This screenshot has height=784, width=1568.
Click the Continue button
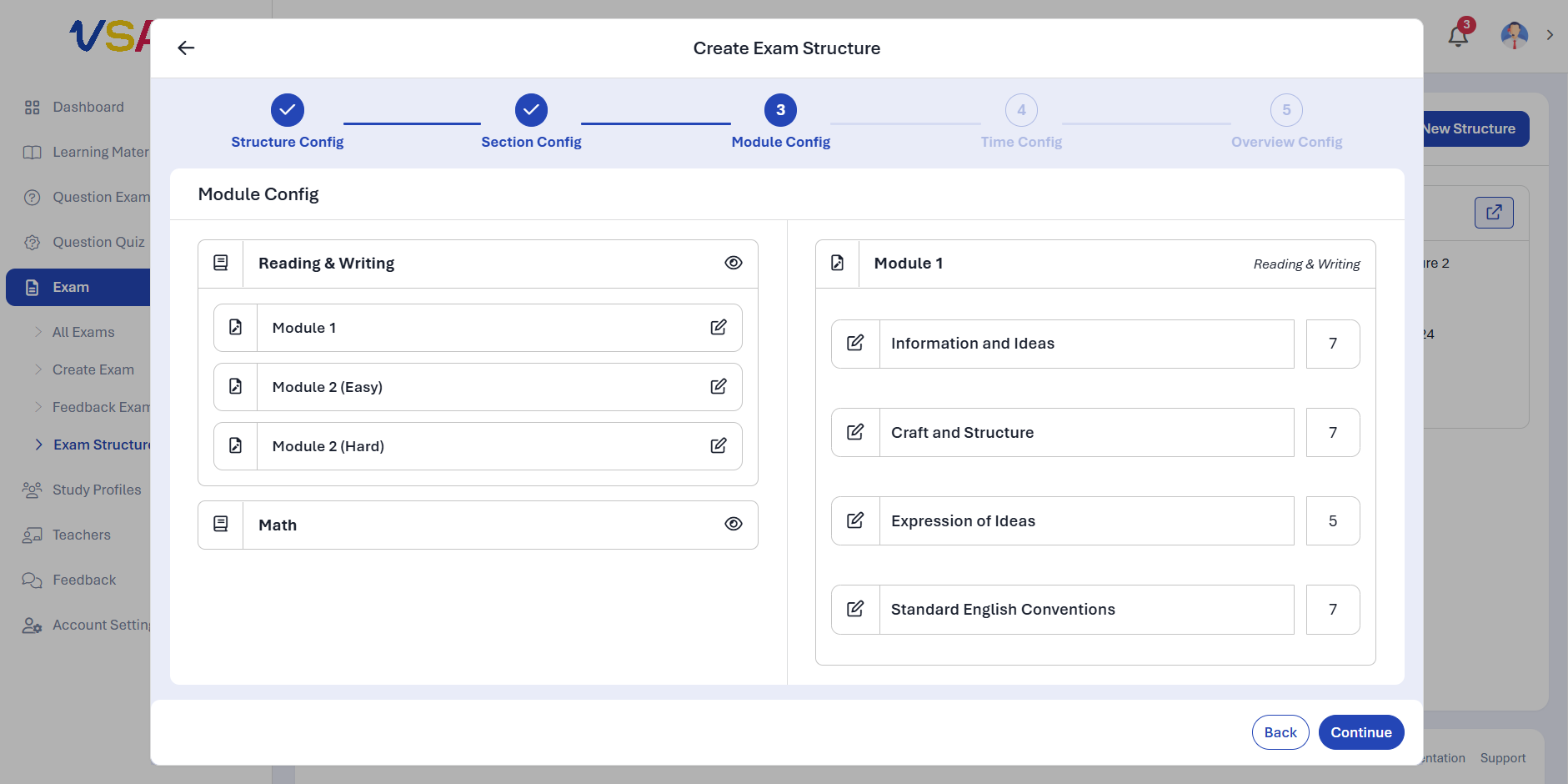(1361, 732)
